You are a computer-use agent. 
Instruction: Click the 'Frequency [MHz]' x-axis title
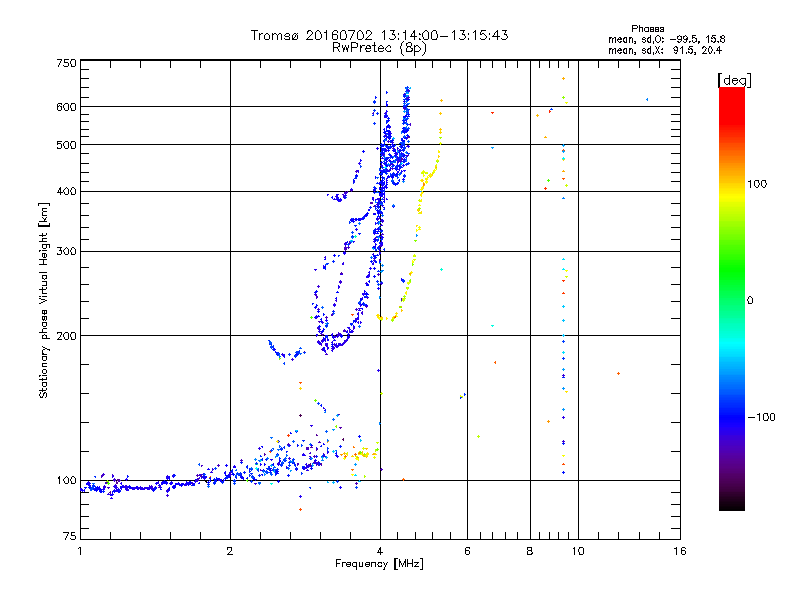[379, 564]
